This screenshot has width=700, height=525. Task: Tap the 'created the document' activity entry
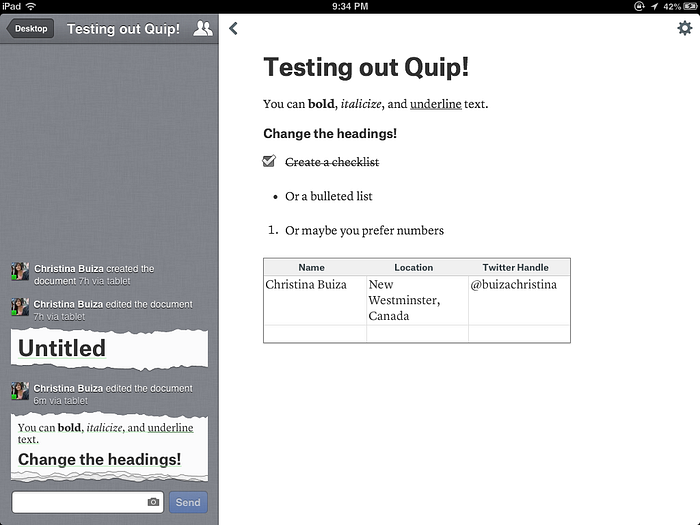(x=94, y=275)
